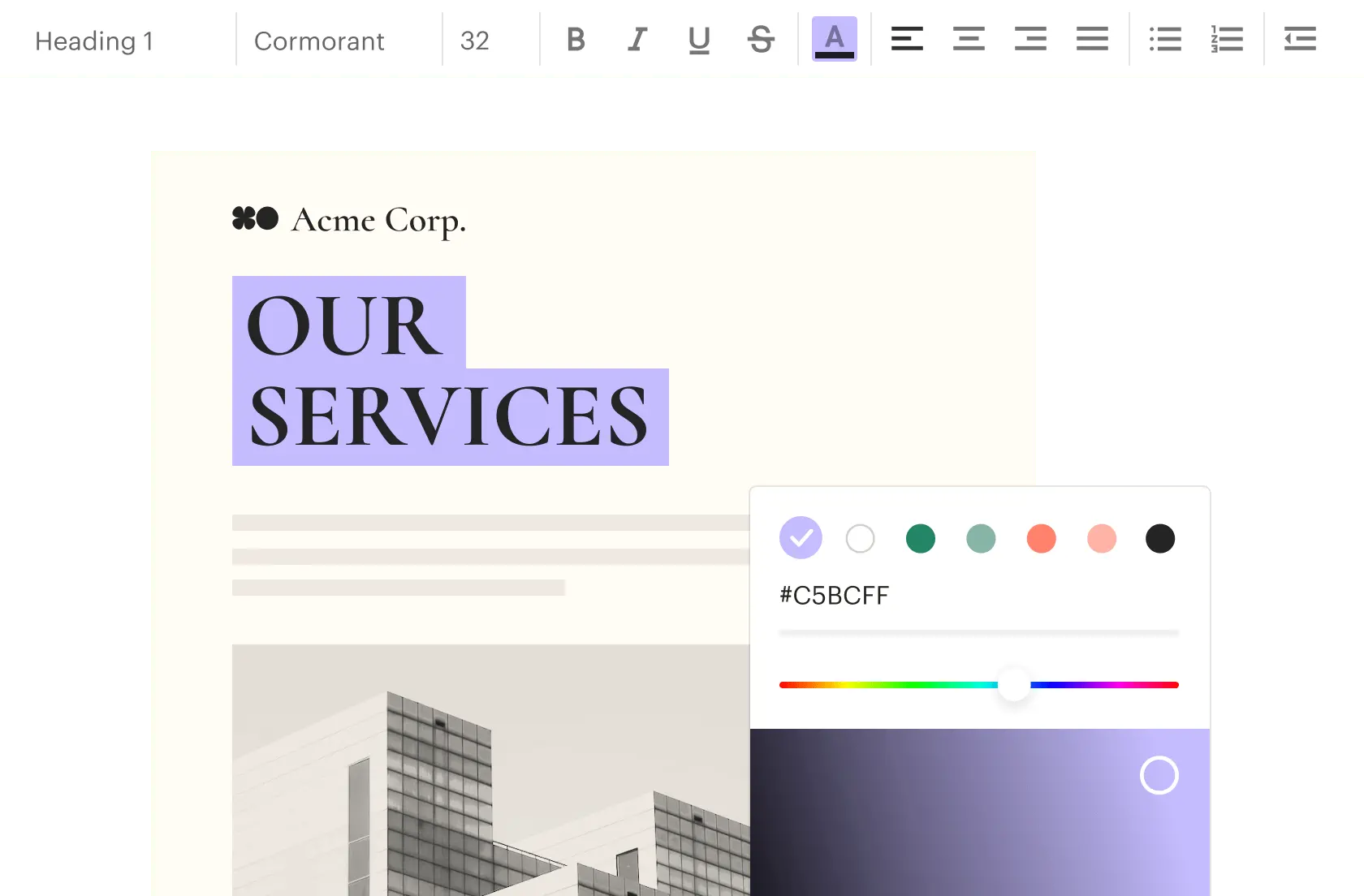Insert a bulleted list

tap(1165, 39)
